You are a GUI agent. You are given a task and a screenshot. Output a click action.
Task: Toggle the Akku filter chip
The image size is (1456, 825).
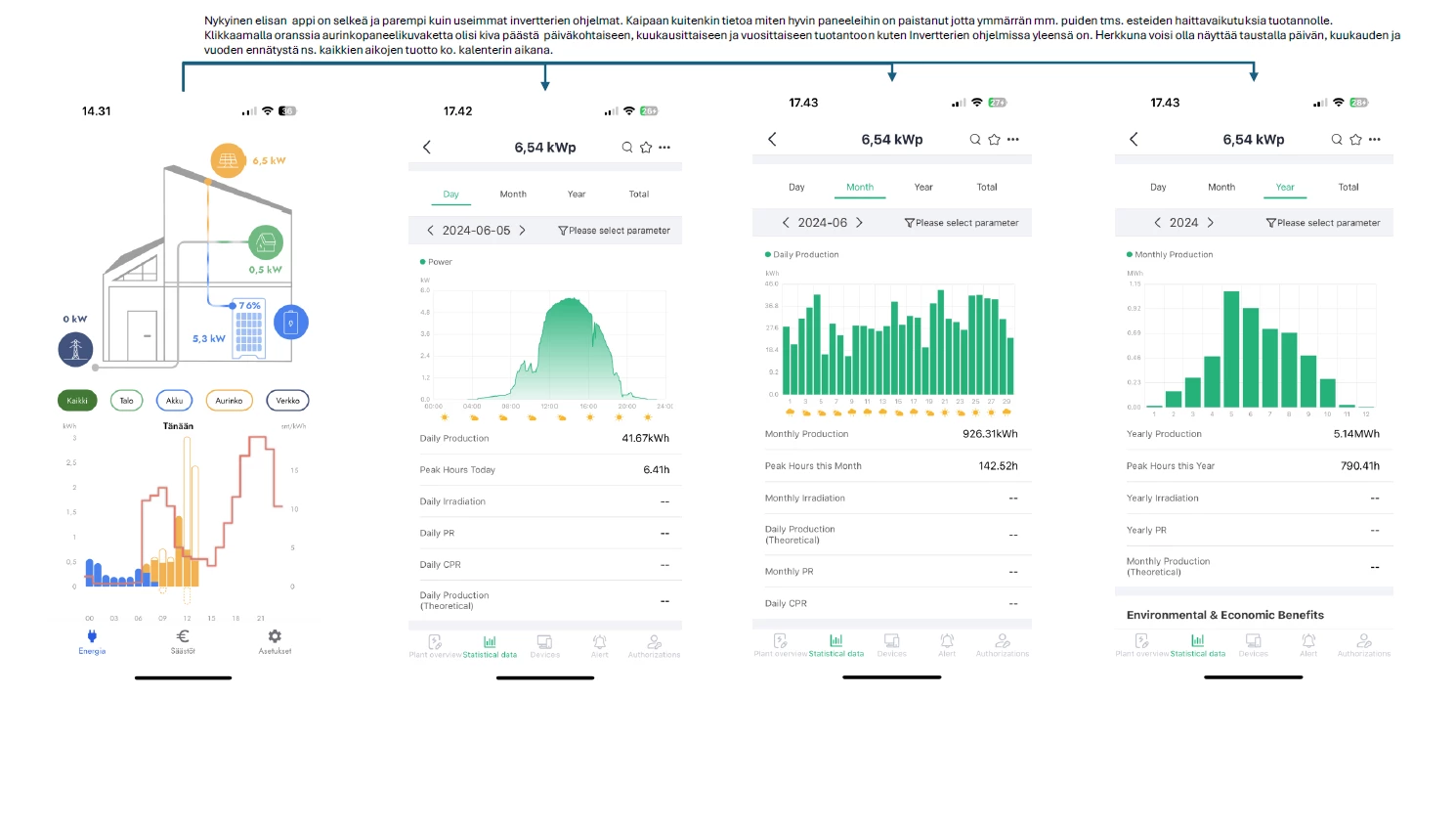coord(175,401)
